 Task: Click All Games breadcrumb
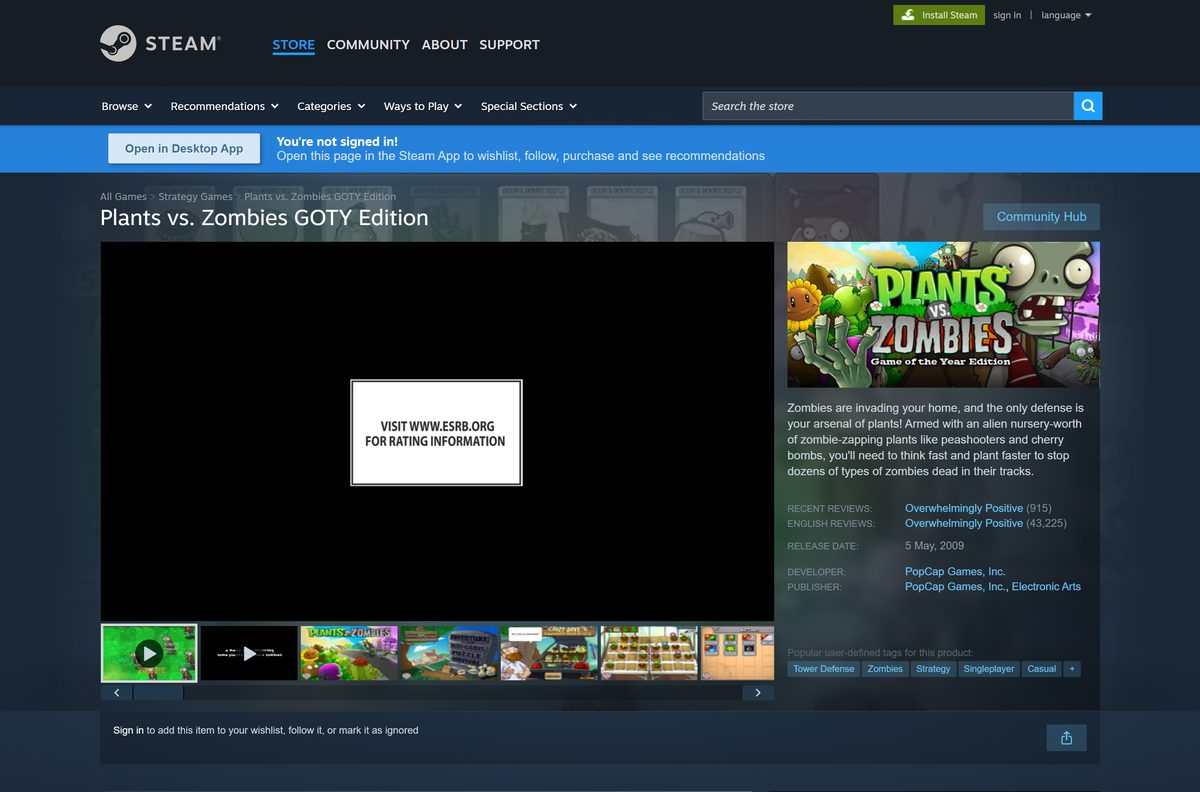click(x=123, y=197)
